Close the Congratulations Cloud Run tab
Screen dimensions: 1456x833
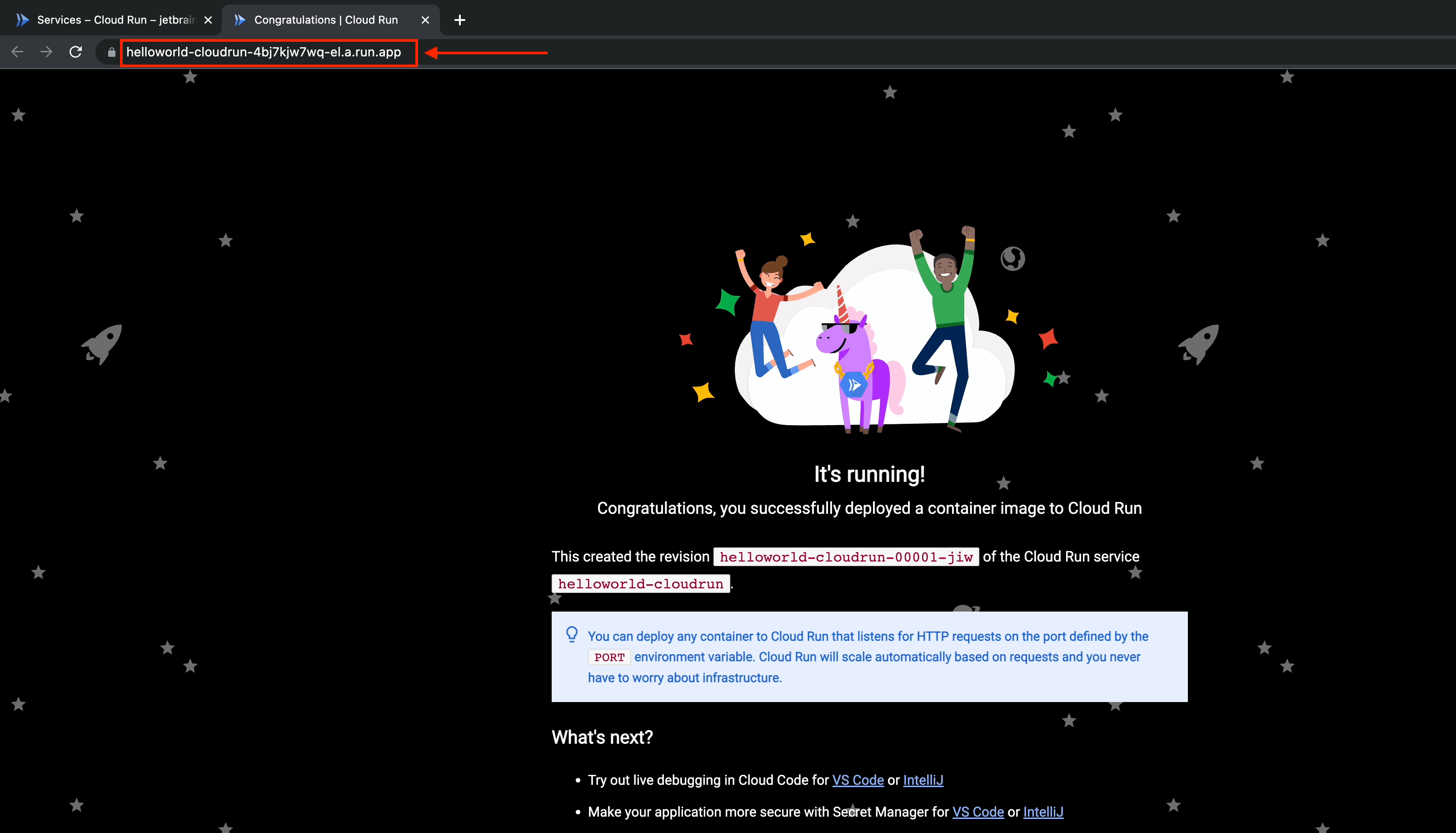(425, 20)
